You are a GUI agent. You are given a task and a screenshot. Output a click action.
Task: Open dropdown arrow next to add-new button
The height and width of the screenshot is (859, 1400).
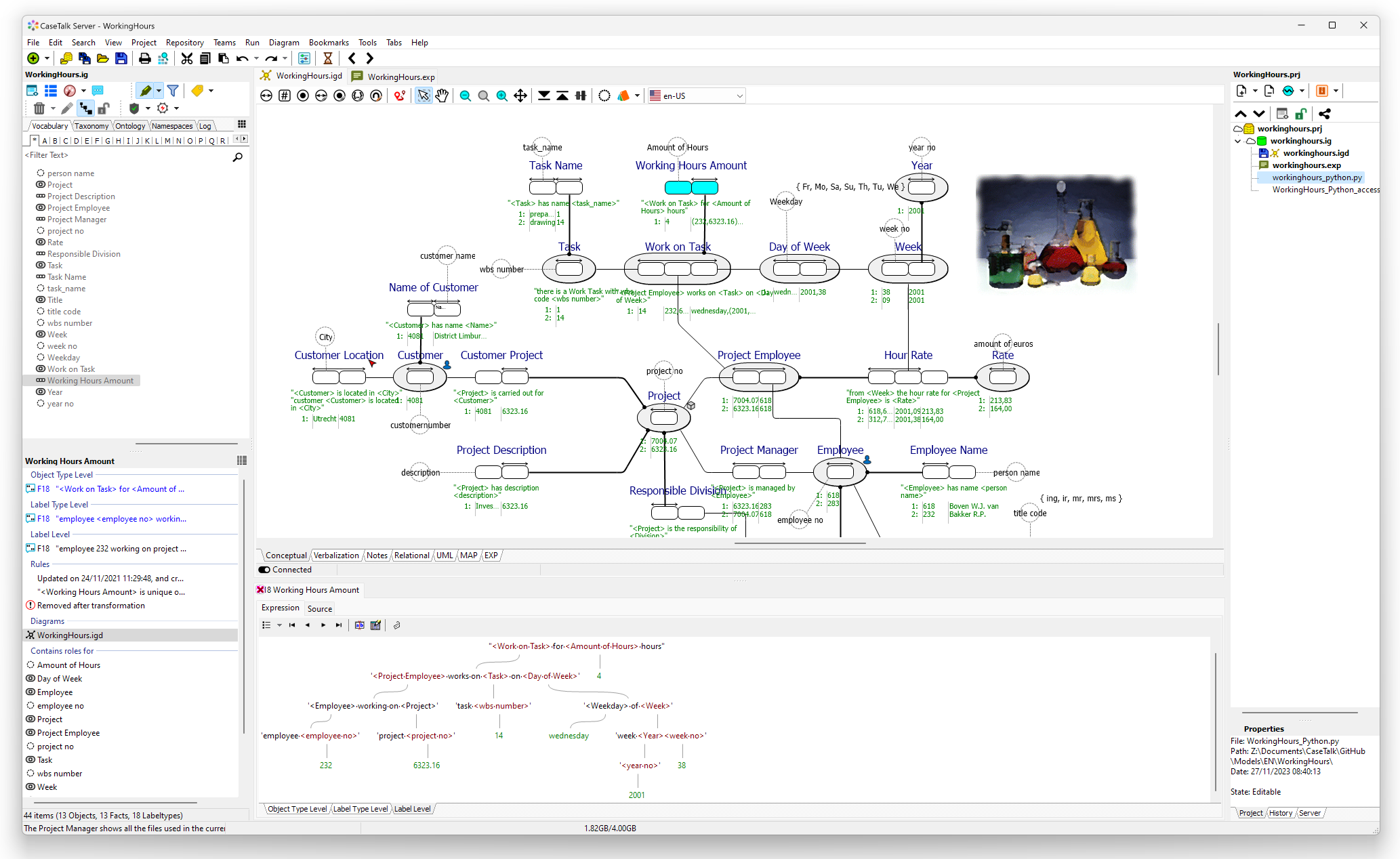47,59
